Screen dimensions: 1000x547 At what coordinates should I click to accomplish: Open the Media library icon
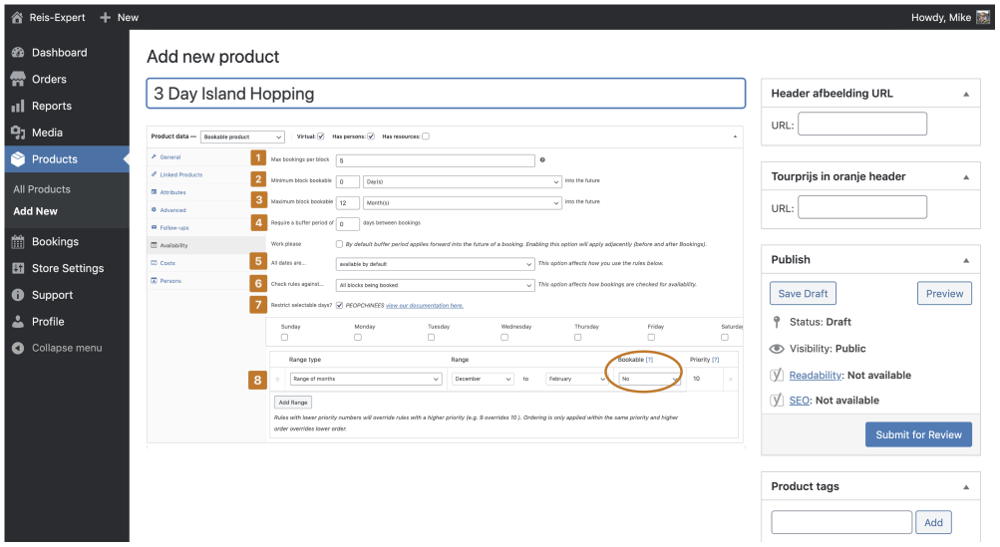point(18,133)
